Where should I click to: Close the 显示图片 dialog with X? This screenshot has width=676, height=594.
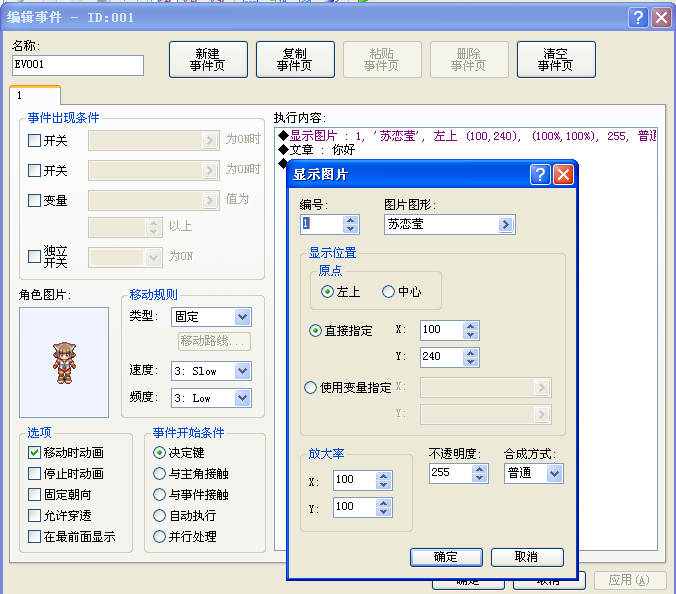coord(563,175)
